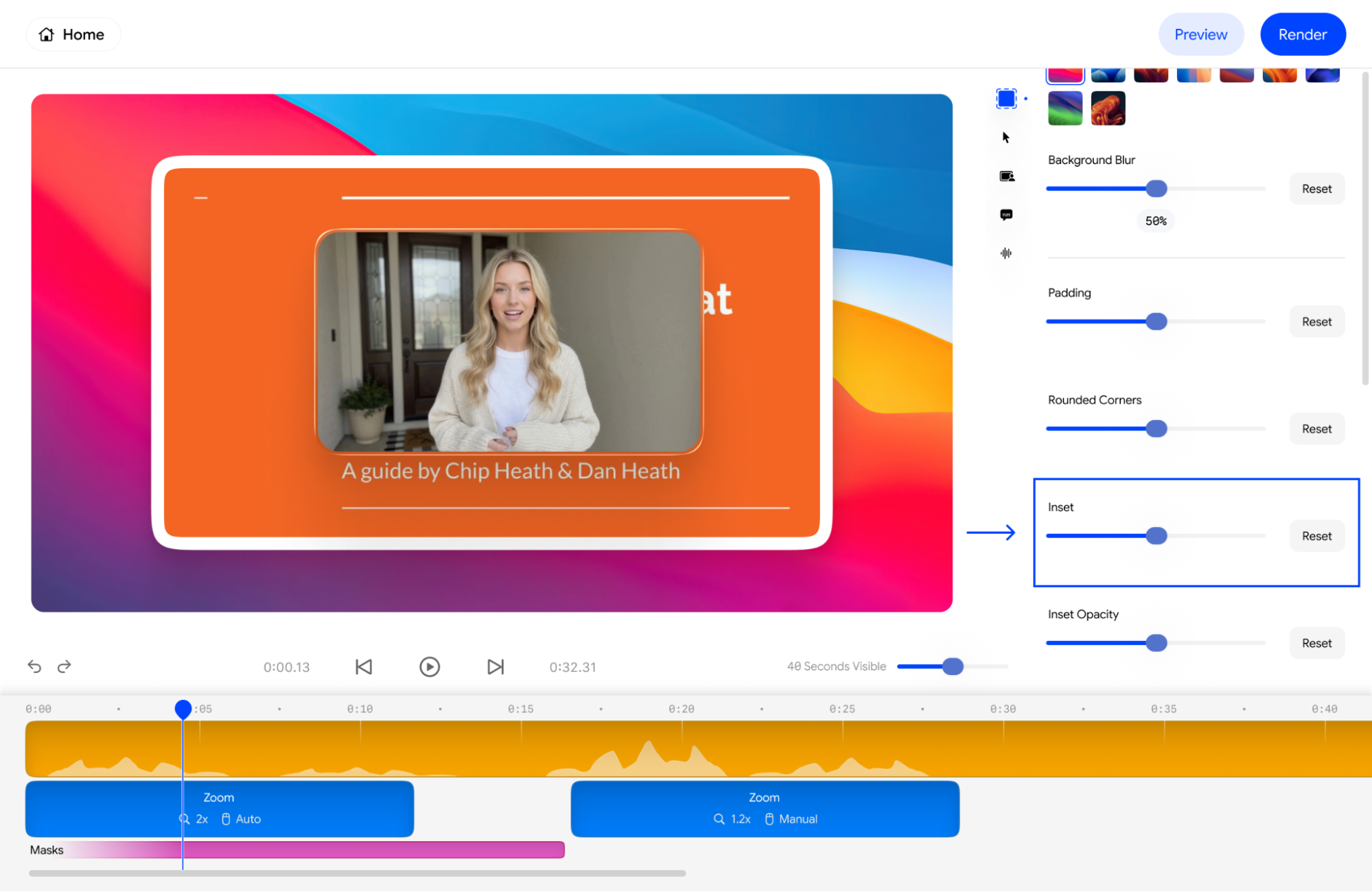Viewport: 1372px width, 892px height.
Task: Open the audio waveform settings icon
Action: [1006, 253]
